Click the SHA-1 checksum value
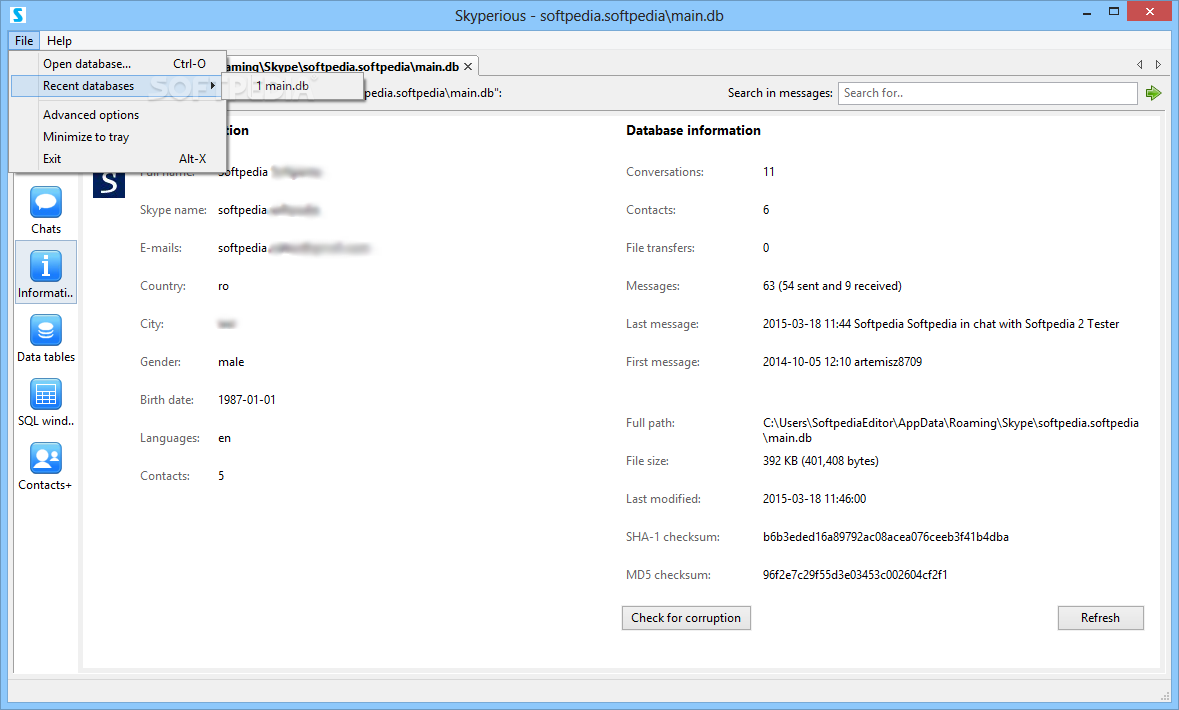Viewport: 1179px width, 710px height. coord(885,537)
